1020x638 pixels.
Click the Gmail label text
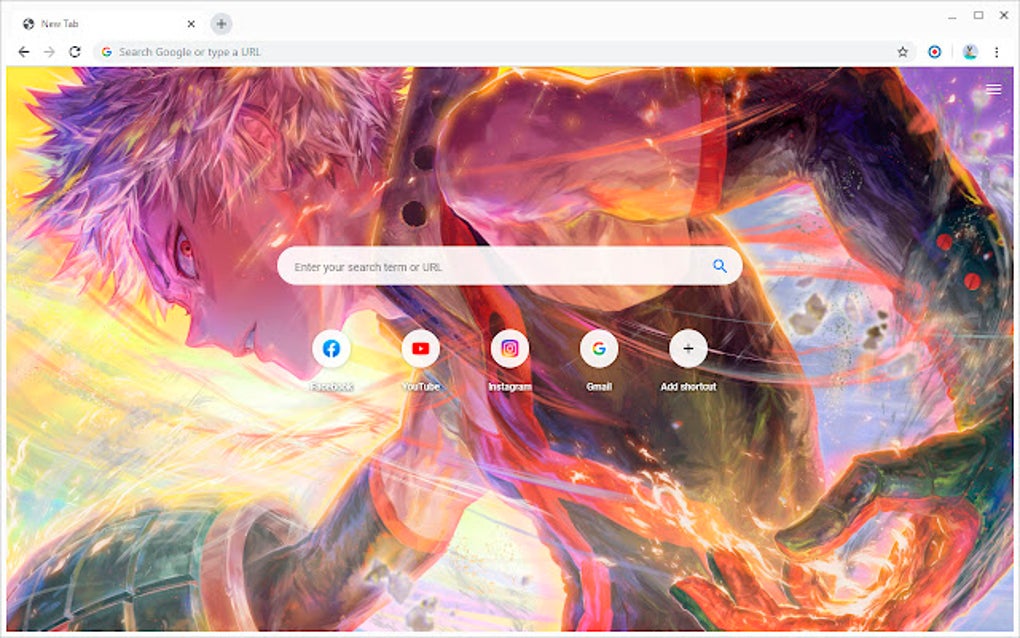598,386
